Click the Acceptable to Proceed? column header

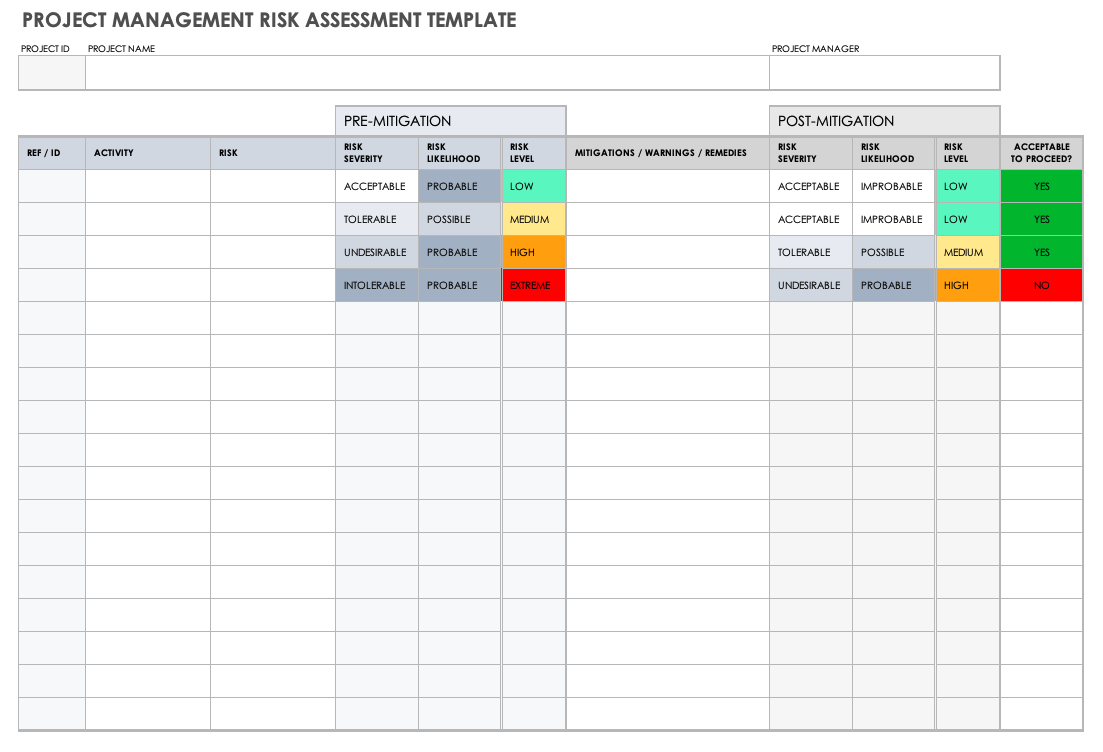(1041, 153)
